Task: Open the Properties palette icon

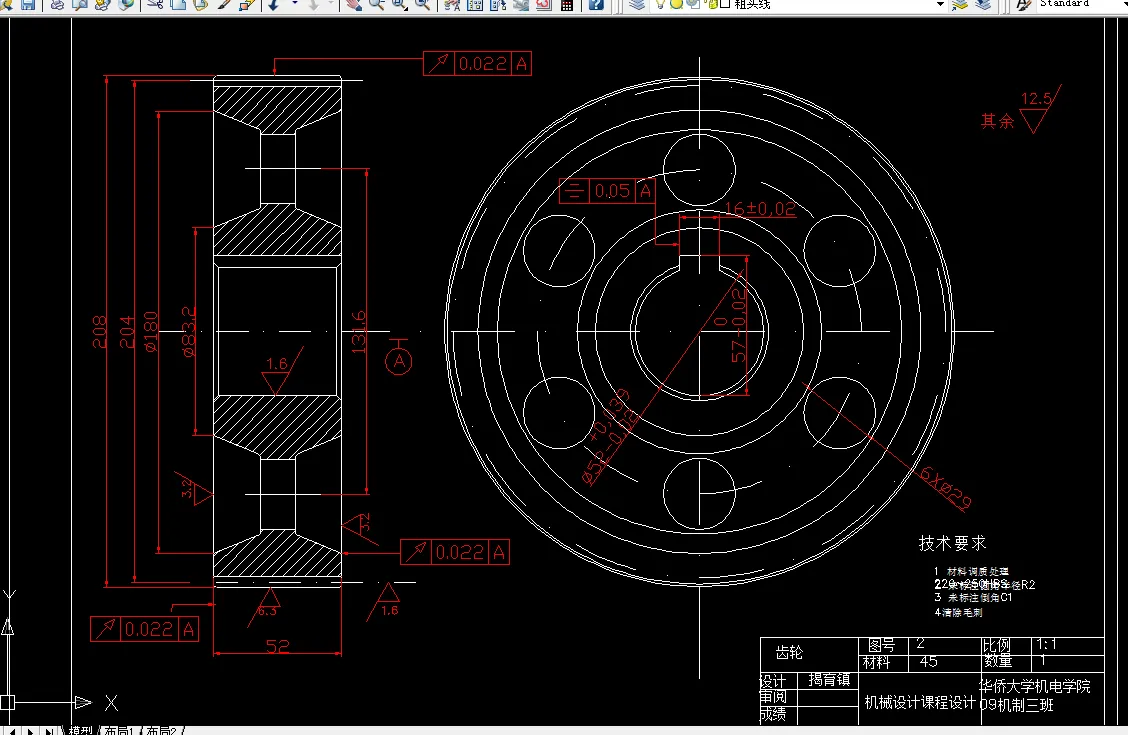Action: point(452,4)
